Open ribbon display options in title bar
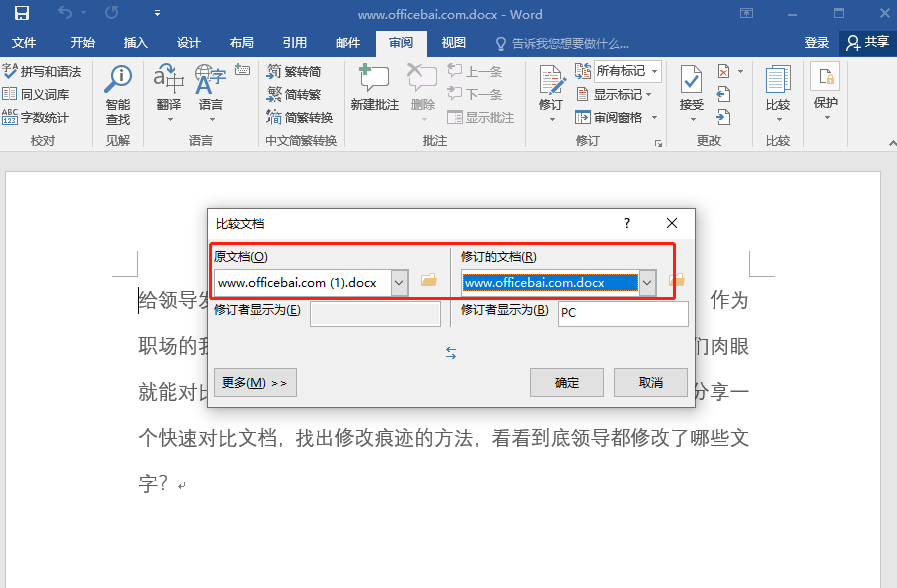The width and height of the screenshot is (897, 588). 747,13
